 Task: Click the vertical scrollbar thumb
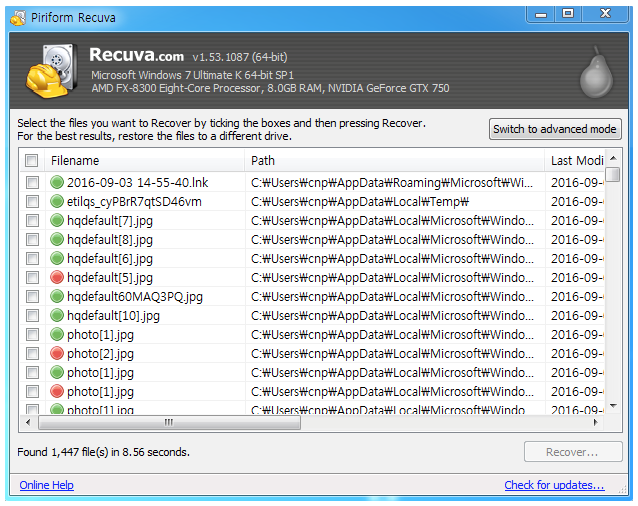(x=613, y=174)
